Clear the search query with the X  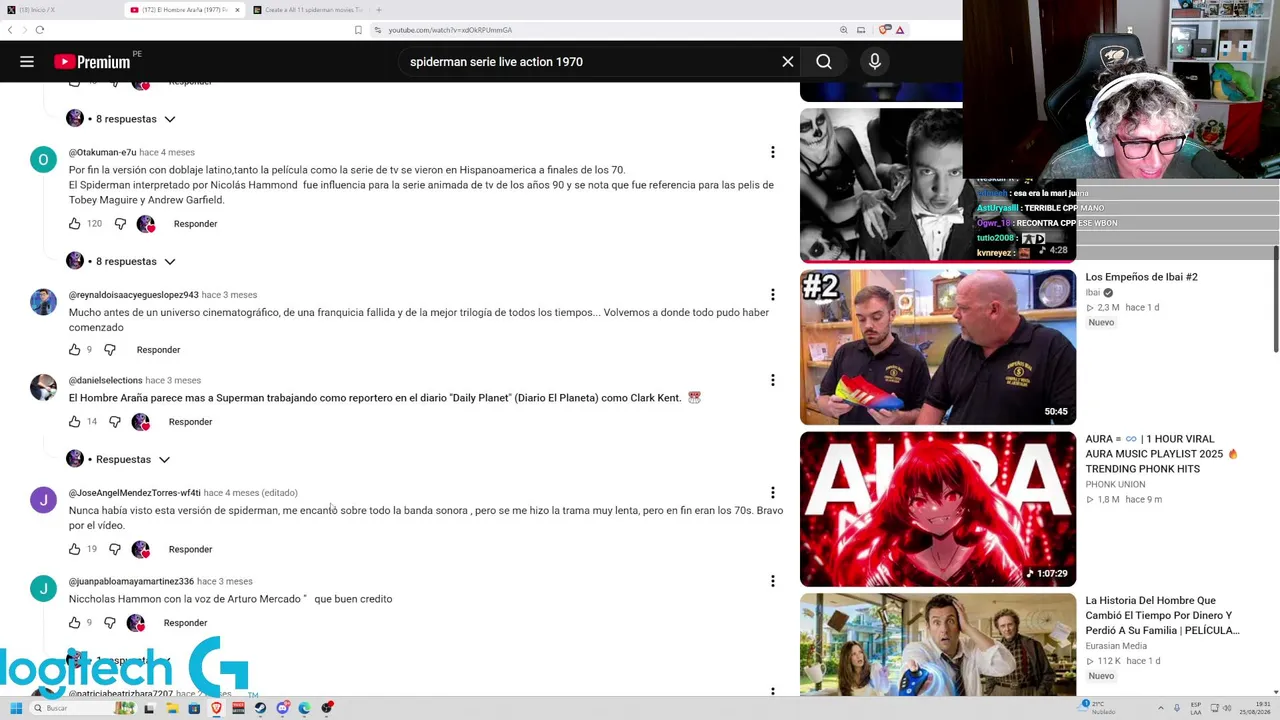click(788, 62)
